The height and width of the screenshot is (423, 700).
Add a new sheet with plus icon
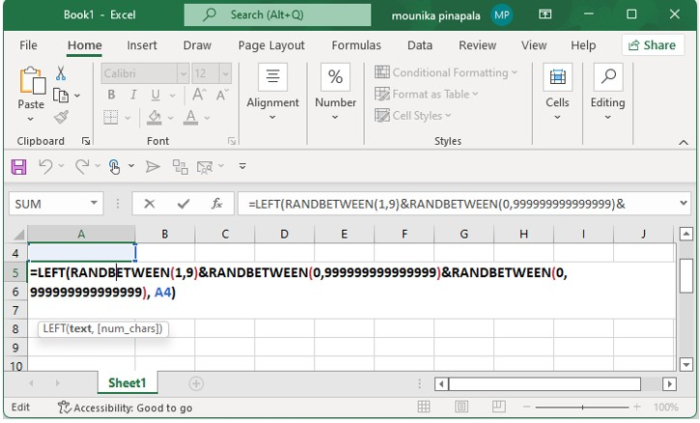[x=196, y=383]
